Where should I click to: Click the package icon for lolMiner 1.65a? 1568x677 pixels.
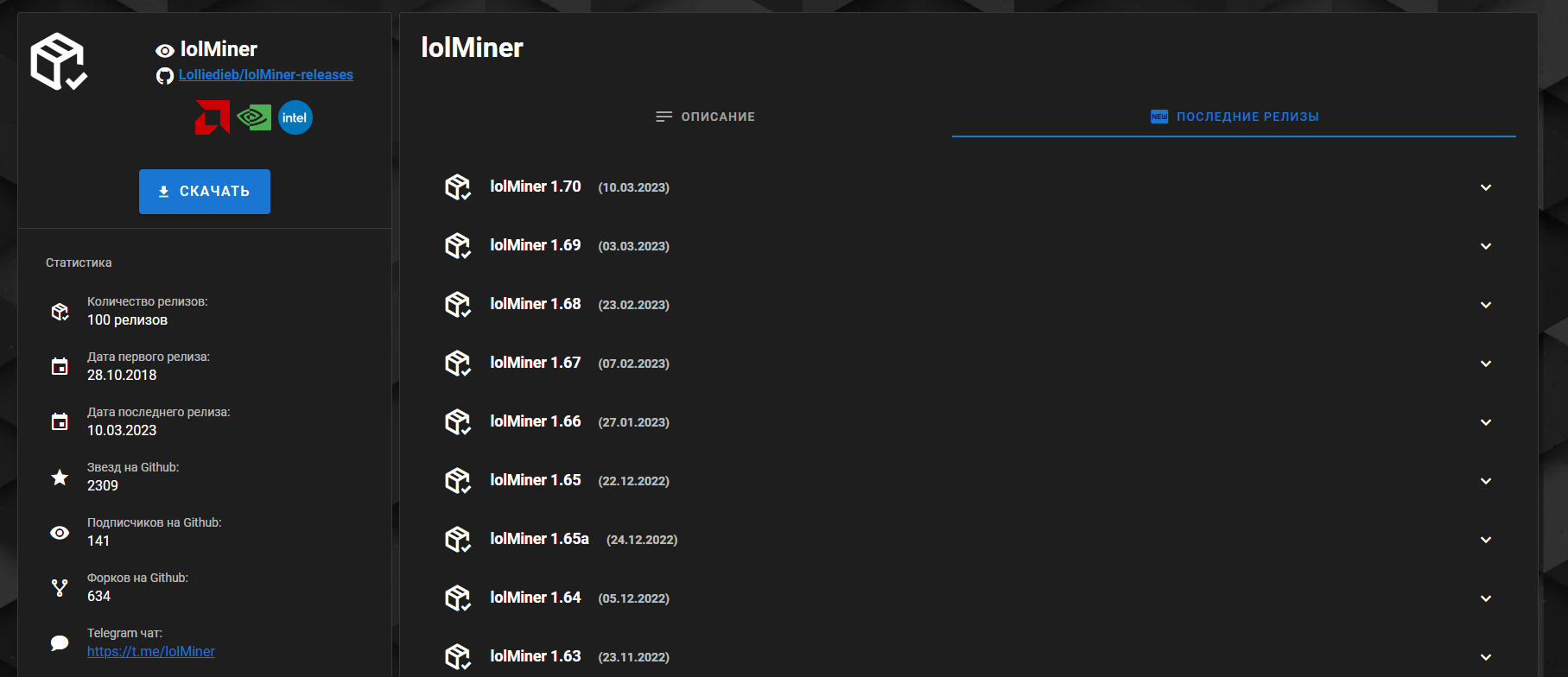click(458, 540)
